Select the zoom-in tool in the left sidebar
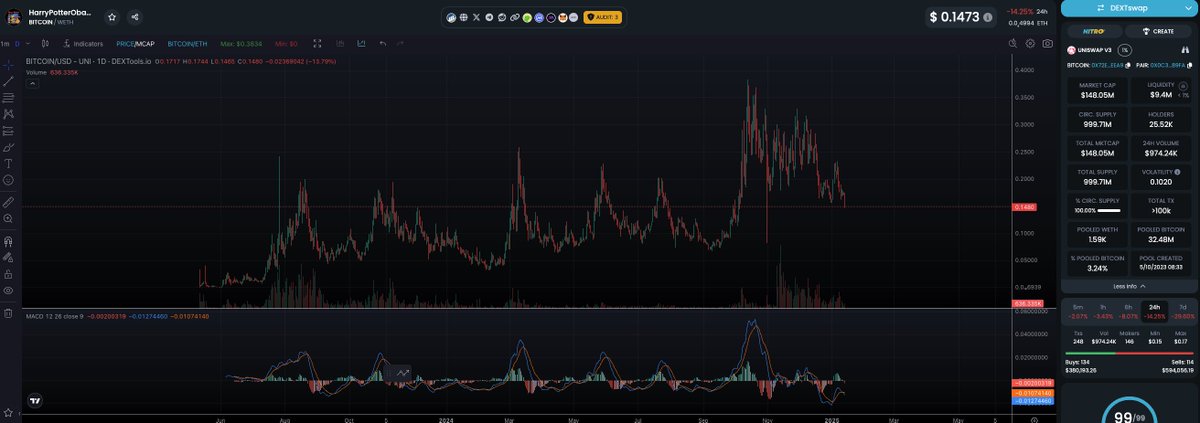Viewport: 1200px width, 423px height. [x=8, y=217]
